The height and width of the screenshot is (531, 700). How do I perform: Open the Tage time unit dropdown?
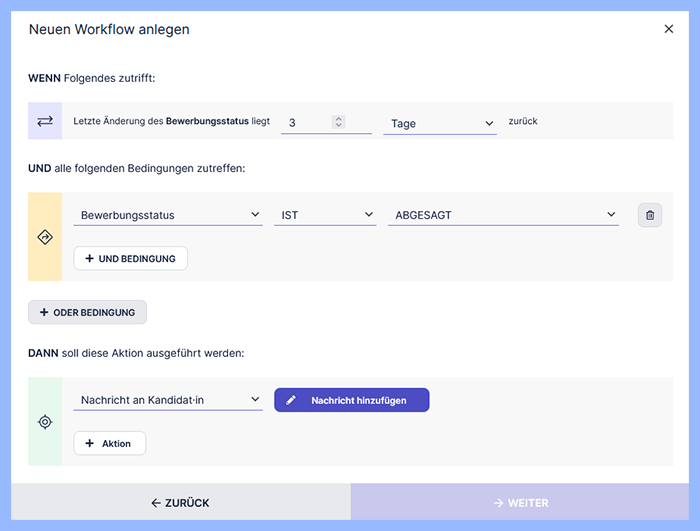(440, 123)
